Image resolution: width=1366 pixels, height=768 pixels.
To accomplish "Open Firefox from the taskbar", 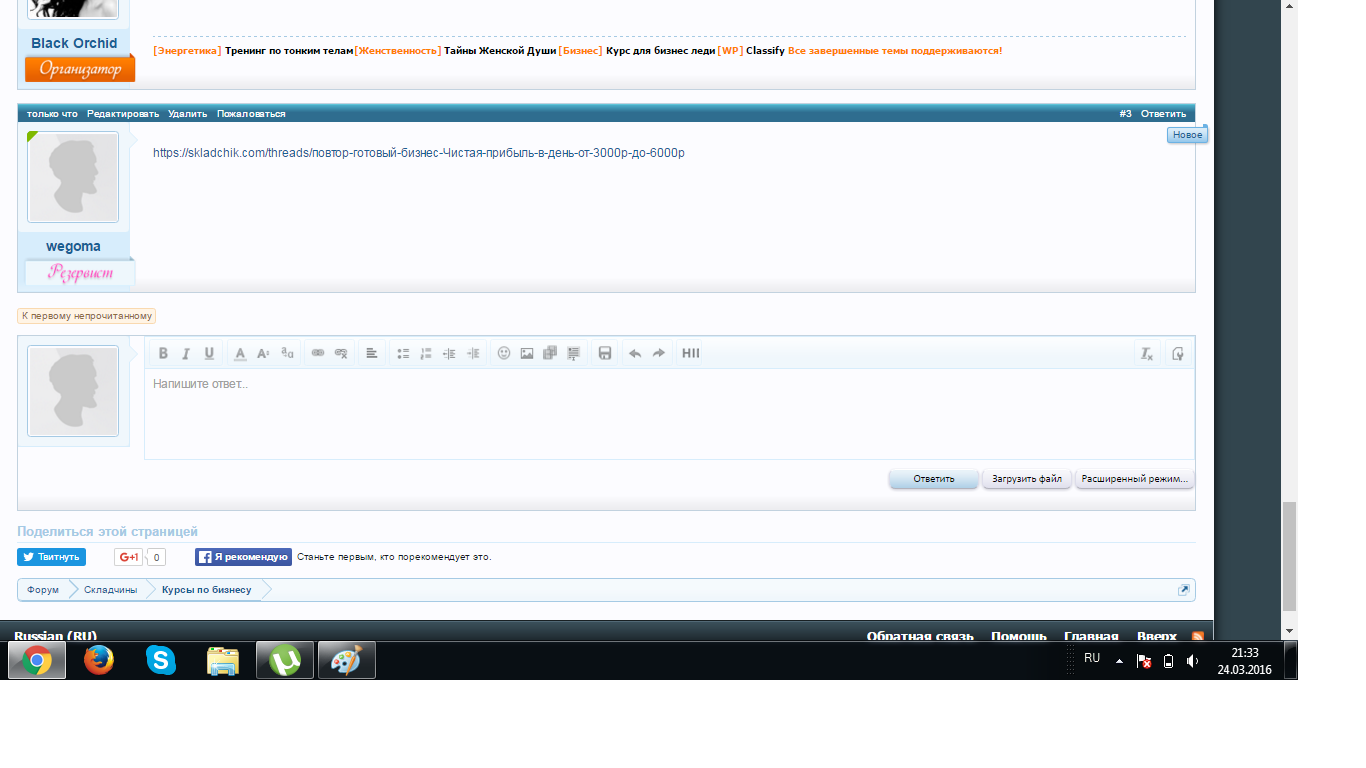I will tap(99, 660).
